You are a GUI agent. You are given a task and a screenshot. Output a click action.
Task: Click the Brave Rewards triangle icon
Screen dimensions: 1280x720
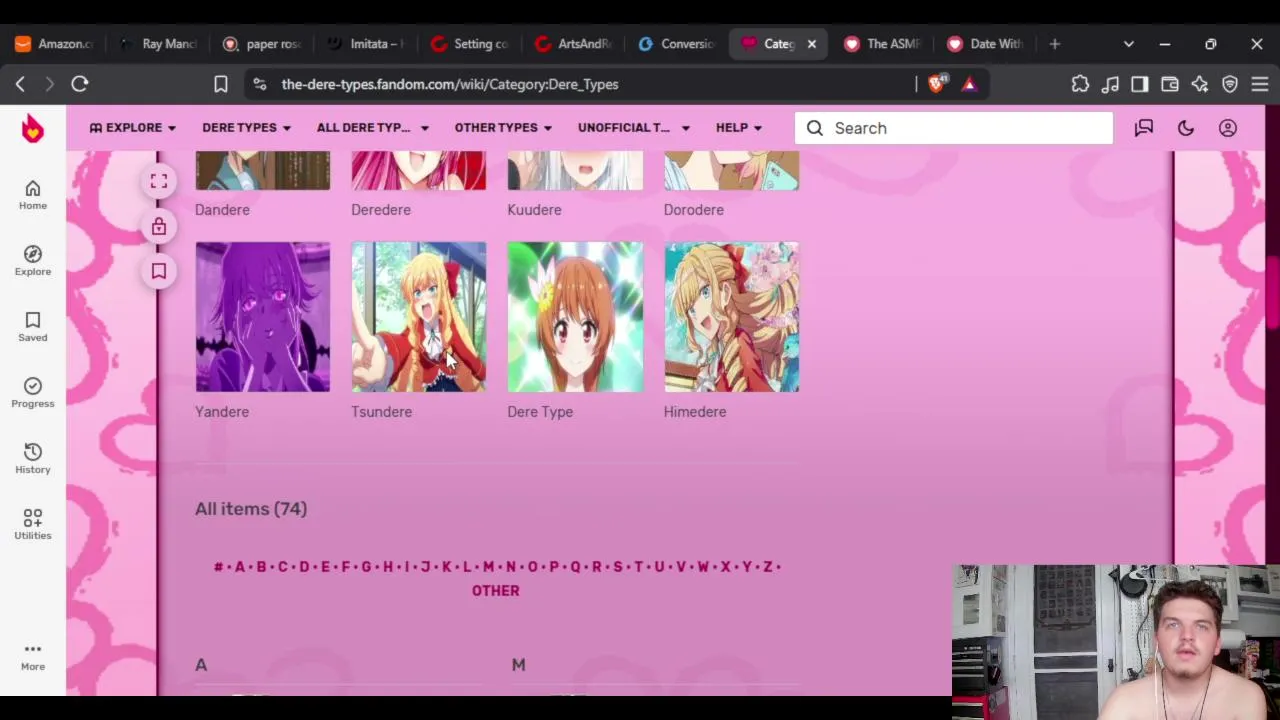point(969,84)
